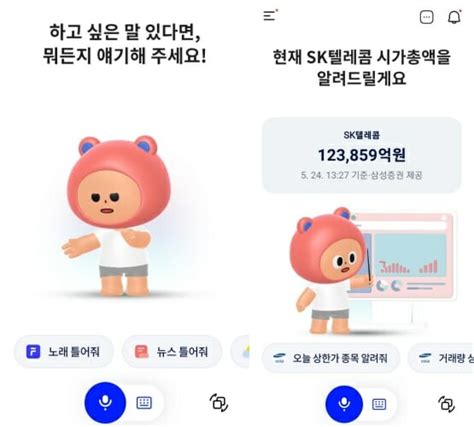This screenshot has height=427, width=474.
Task: Tap the bear character on left screen
Action: 115,216
